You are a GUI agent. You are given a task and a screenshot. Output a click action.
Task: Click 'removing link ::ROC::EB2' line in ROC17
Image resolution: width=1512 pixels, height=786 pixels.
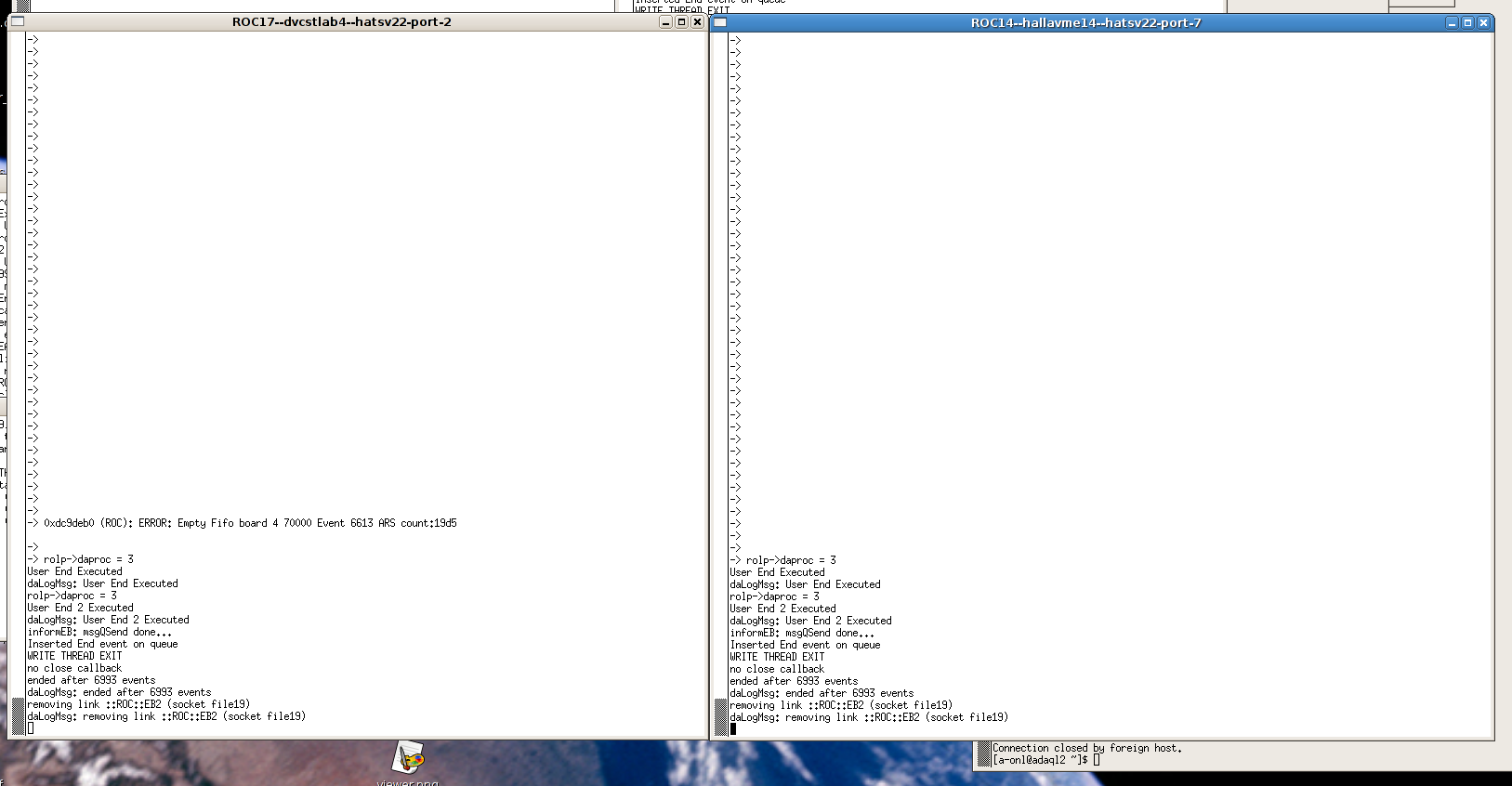138,704
